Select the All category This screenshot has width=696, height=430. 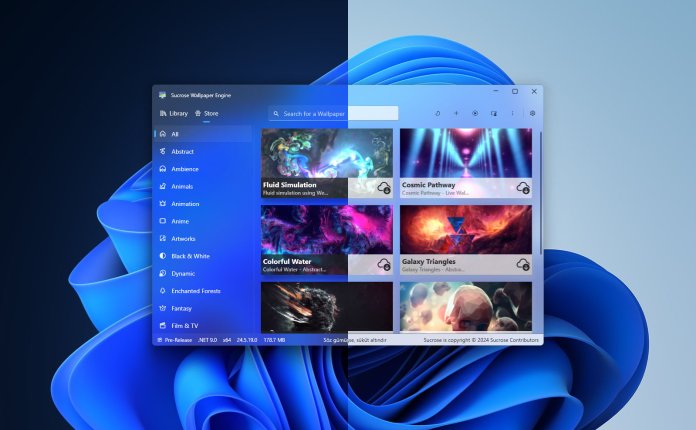203,134
